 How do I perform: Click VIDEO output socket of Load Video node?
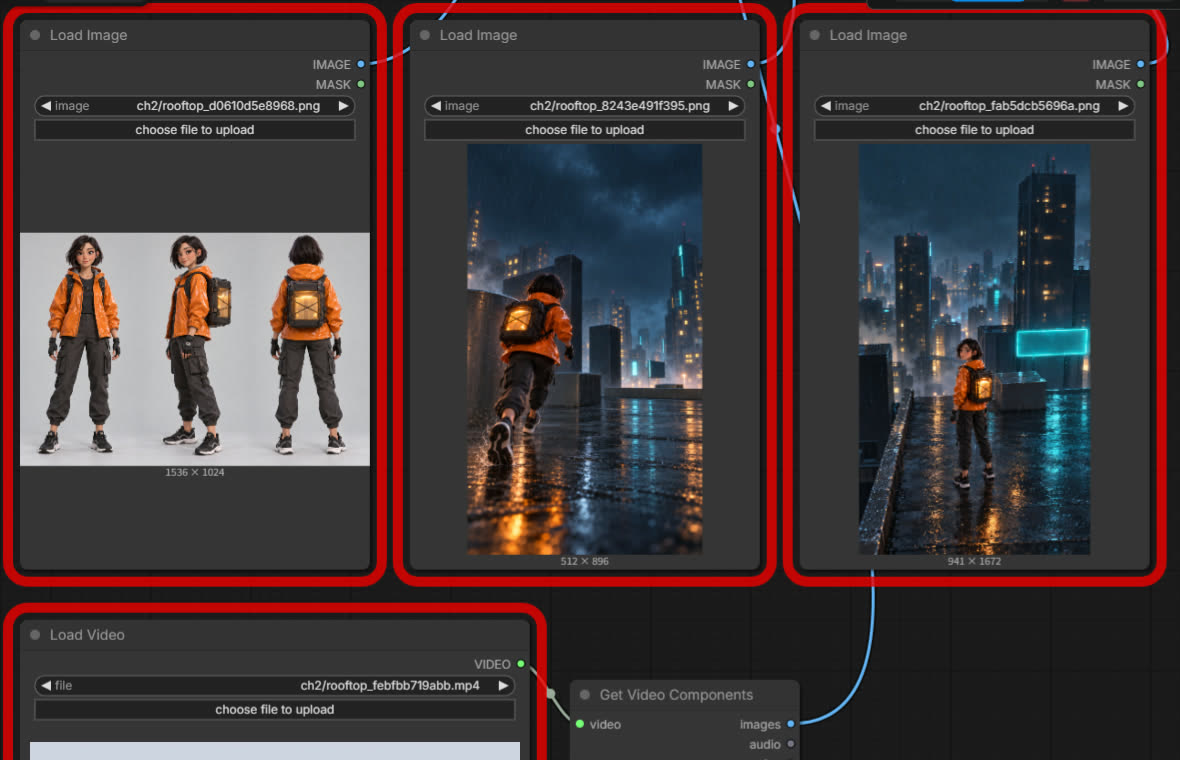click(521, 664)
